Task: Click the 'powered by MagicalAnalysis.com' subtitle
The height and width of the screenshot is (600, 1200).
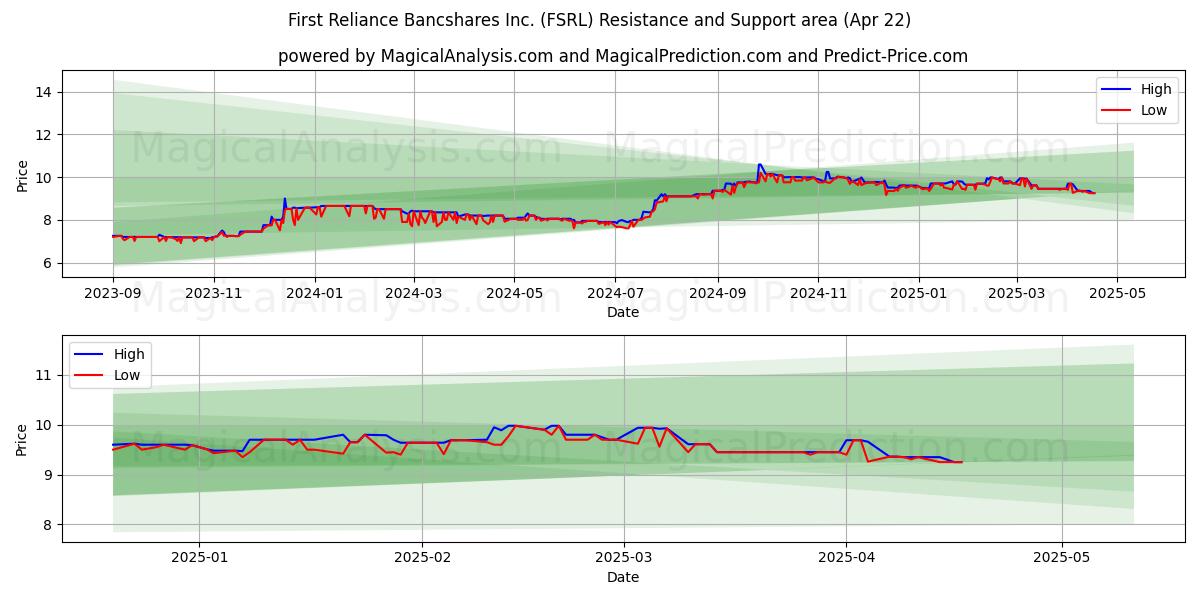Action: (622, 56)
